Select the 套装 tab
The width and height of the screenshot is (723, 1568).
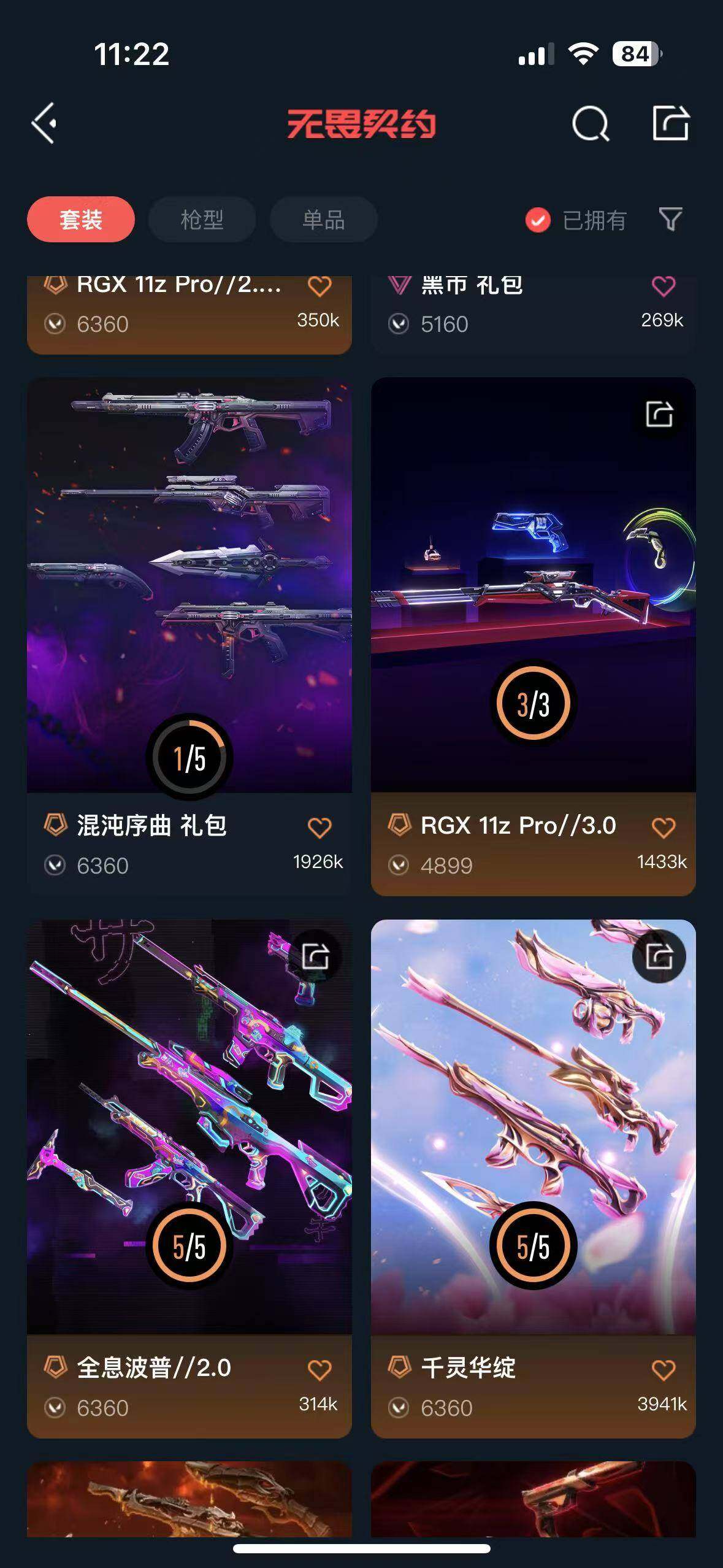point(81,219)
